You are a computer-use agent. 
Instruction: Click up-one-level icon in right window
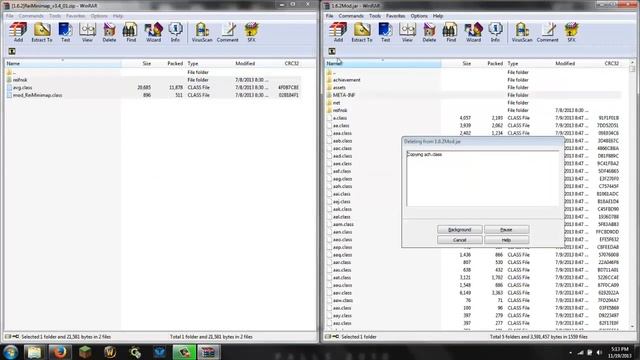(x=332, y=51)
